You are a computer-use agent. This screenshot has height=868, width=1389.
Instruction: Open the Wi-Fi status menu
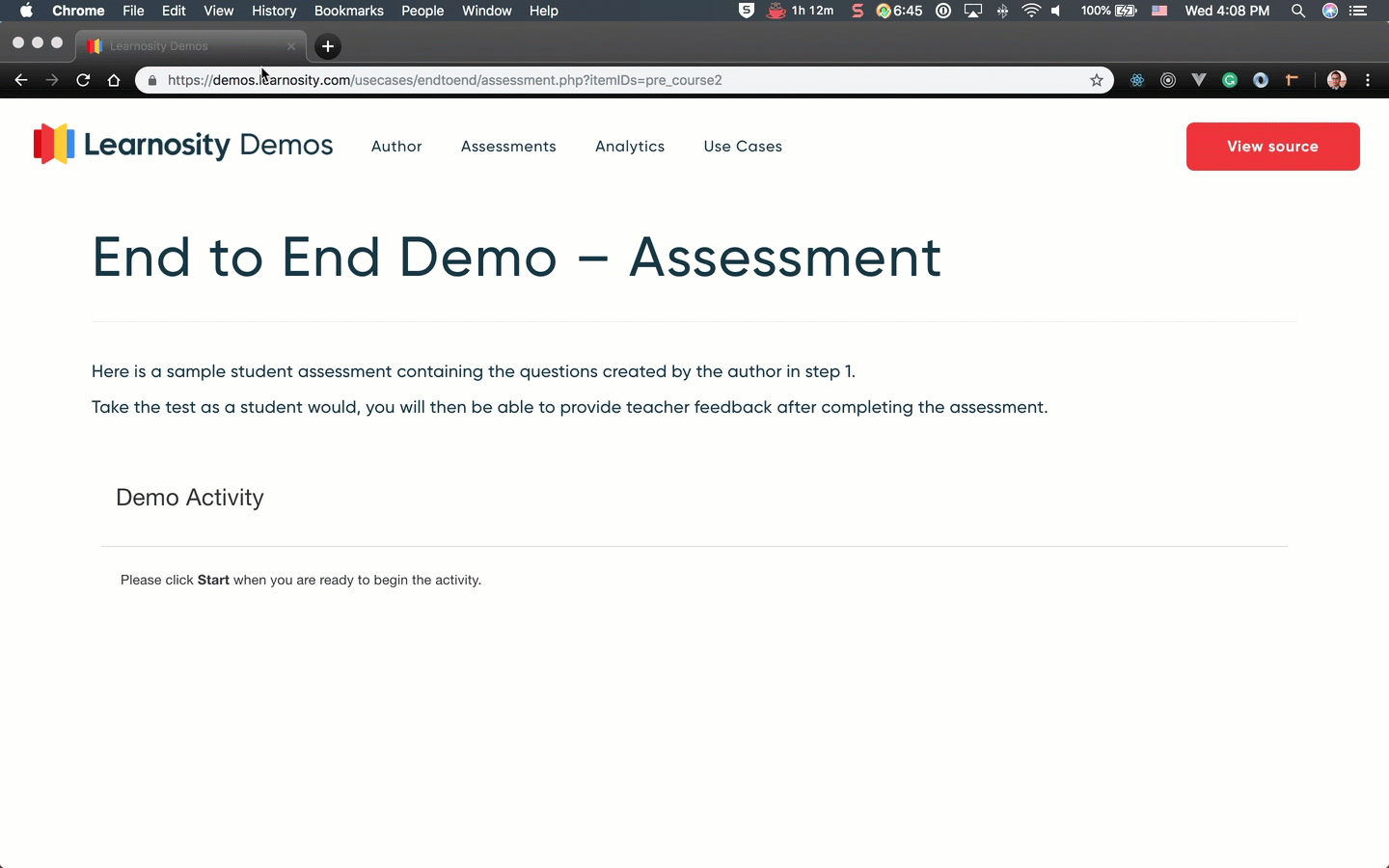[1031, 11]
